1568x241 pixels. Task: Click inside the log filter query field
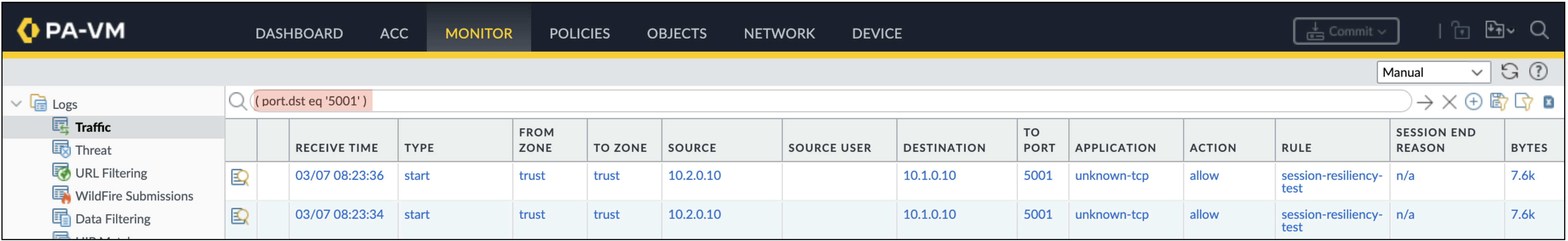click(830, 101)
